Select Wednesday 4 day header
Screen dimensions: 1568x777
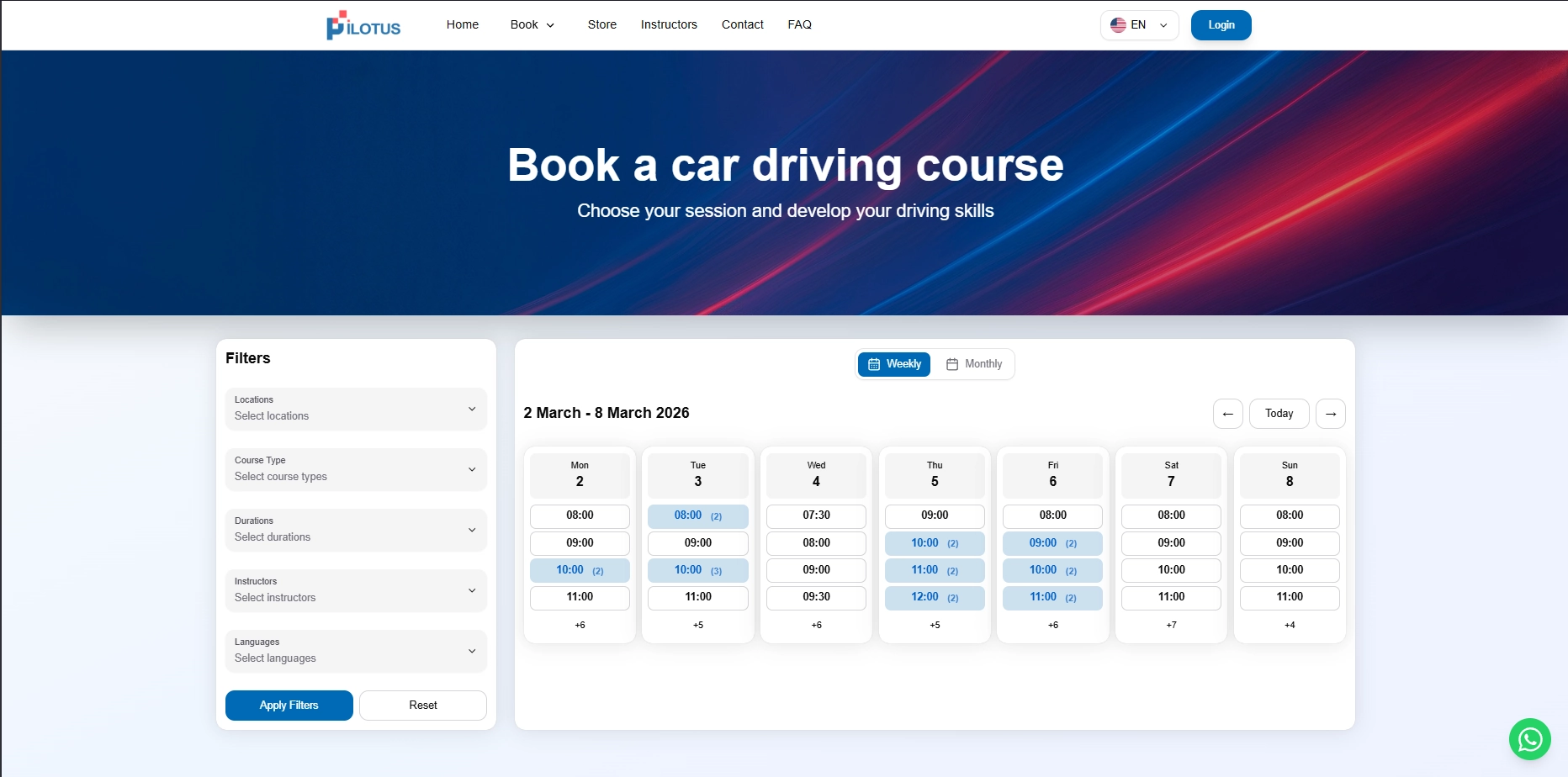click(816, 475)
